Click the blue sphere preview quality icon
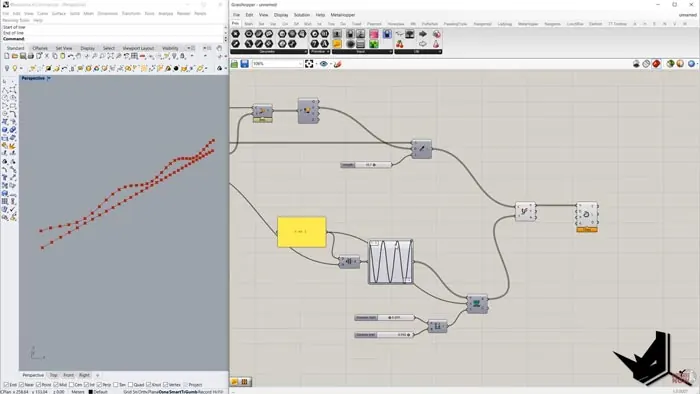This screenshot has height=394, width=700. [691, 64]
